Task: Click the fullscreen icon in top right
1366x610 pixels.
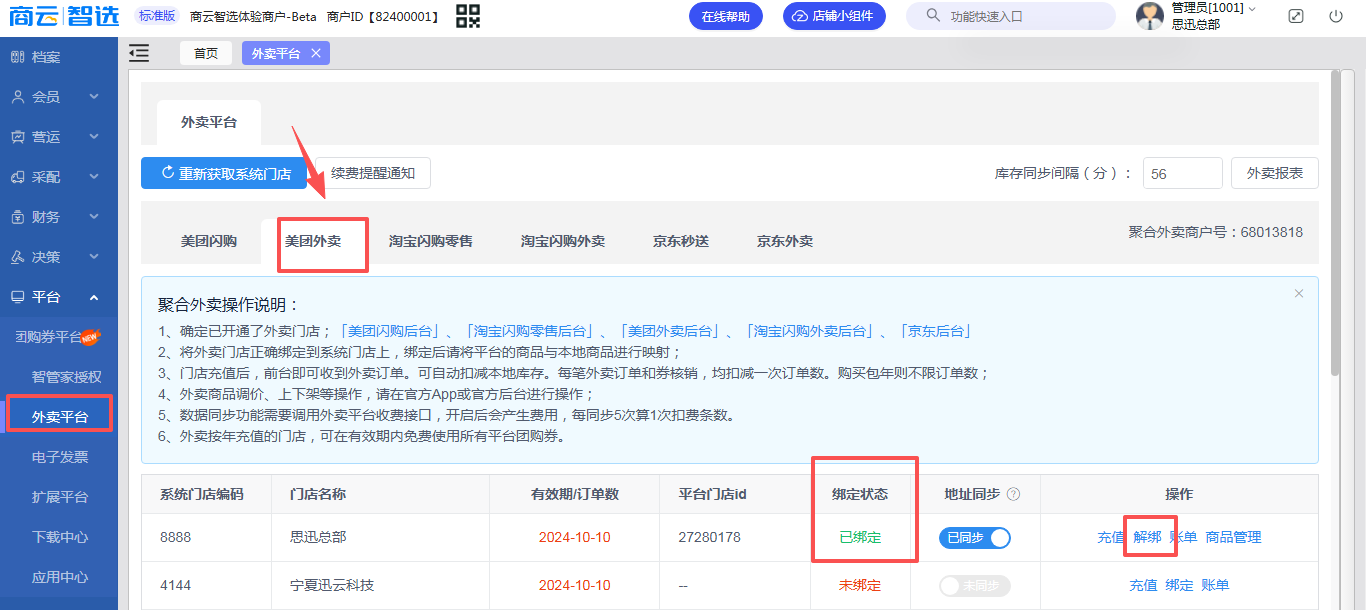Action: (x=1296, y=16)
